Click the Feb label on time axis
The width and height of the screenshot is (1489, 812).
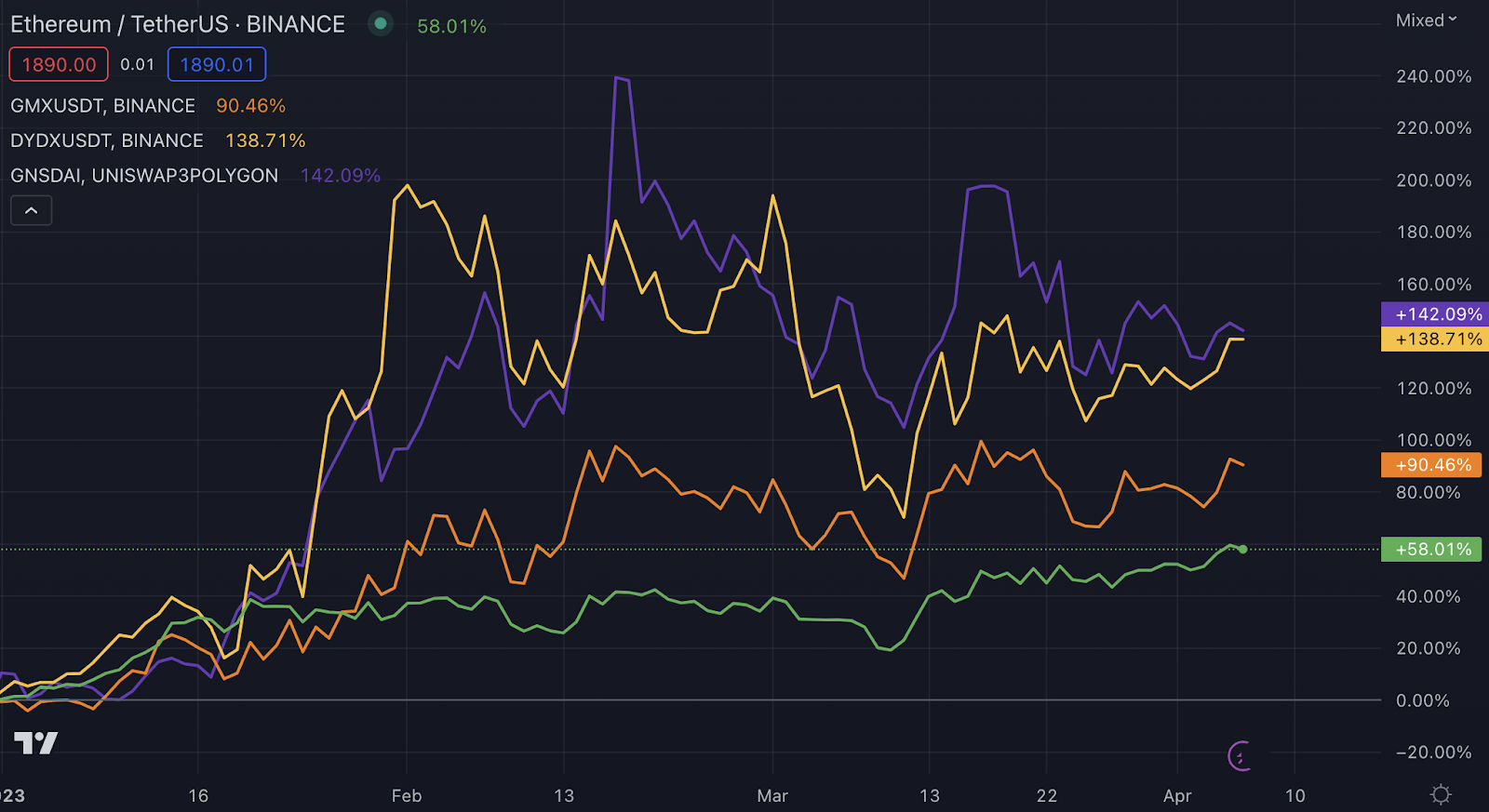point(407,796)
